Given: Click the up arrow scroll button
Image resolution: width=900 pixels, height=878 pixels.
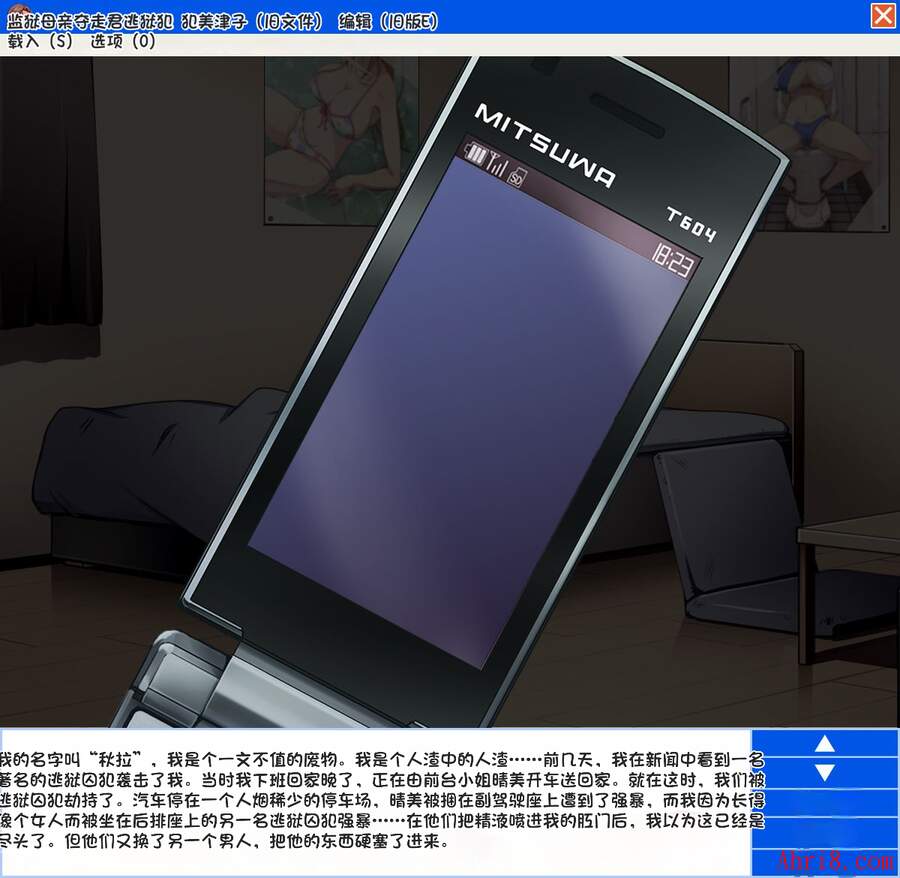Looking at the screenshot, I should click(x=824, y=743).
